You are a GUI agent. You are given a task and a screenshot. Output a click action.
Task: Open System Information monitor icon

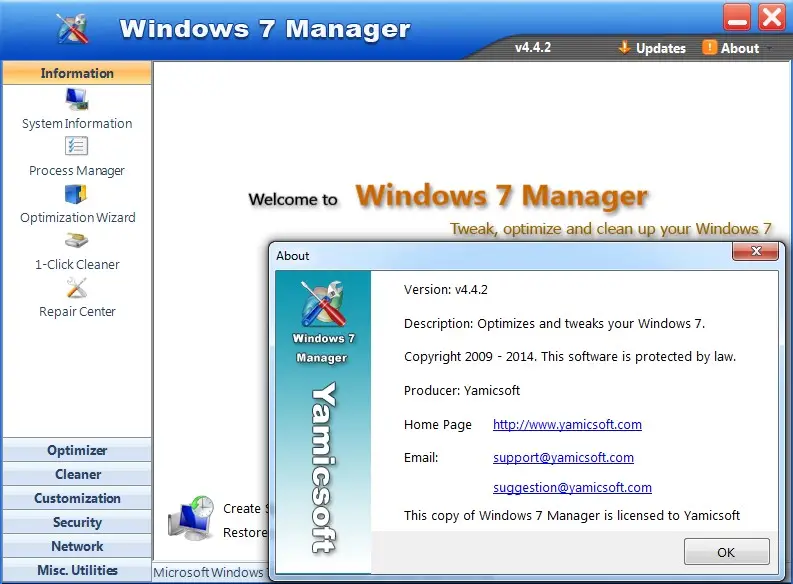click(x=77, y=99)
